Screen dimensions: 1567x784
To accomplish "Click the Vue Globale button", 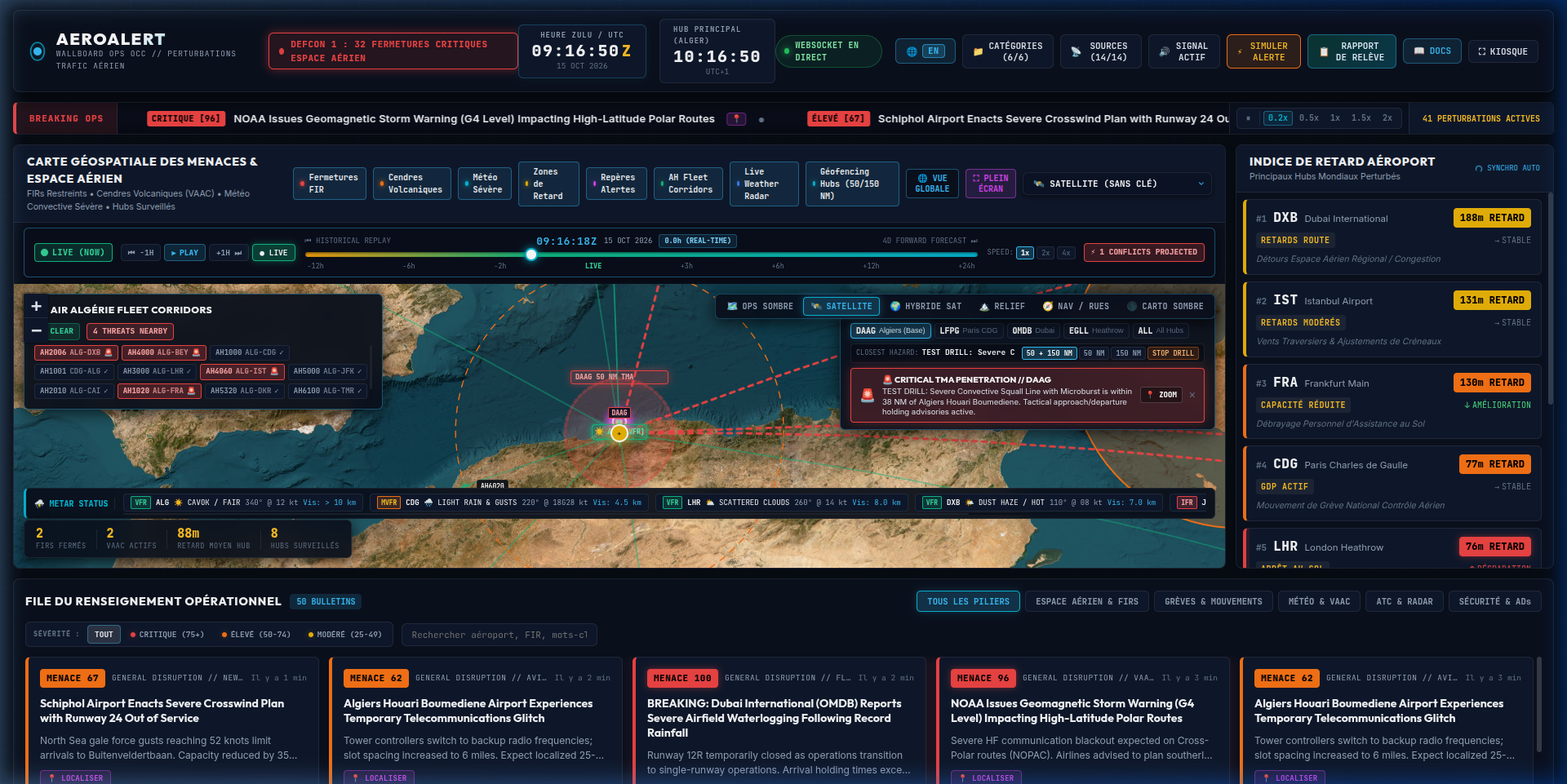I will [932, 184].
